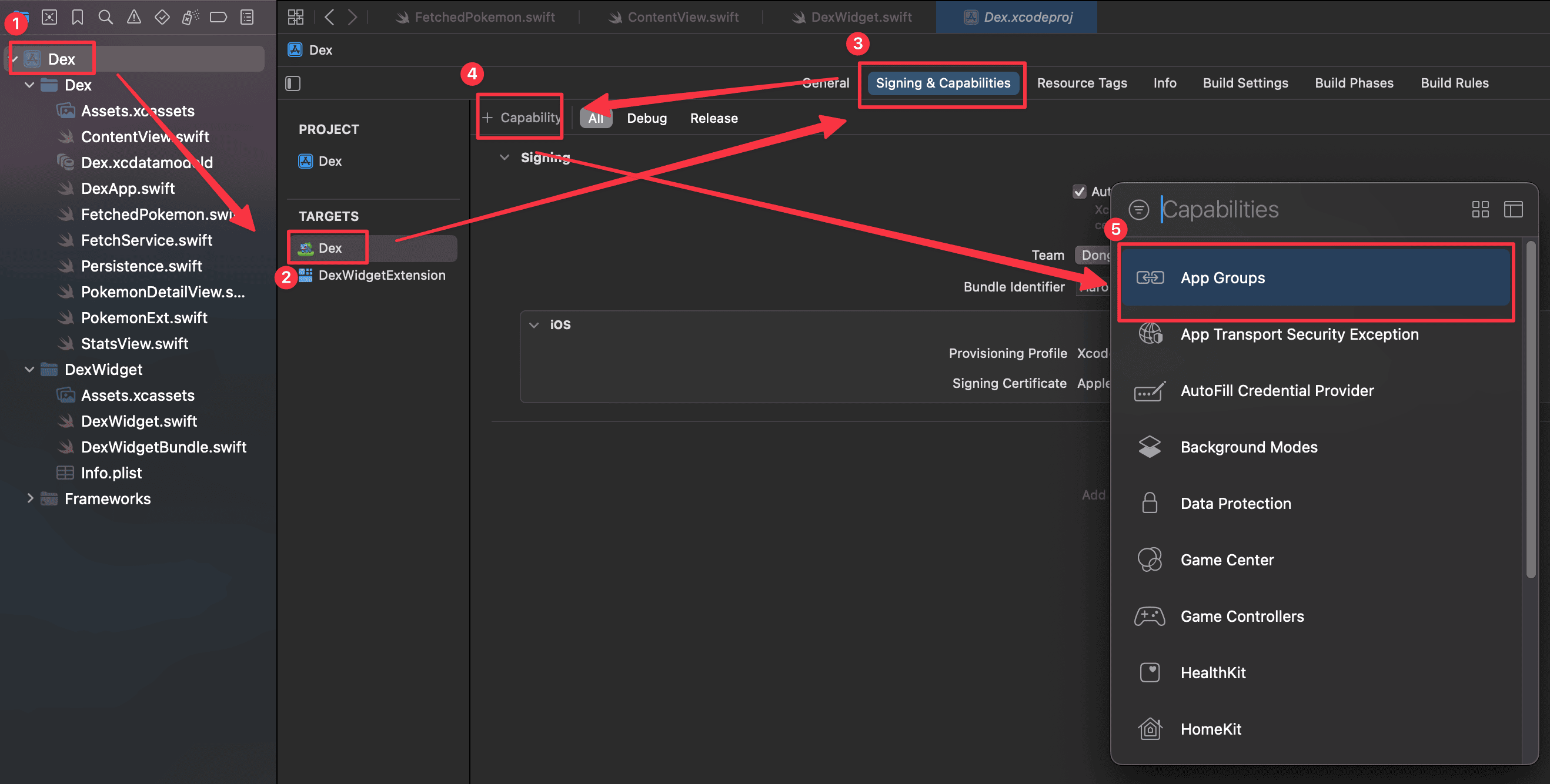Screen dimensions: 1550x784
Task: Toggle detail pane icon in Capabilities popup
Action: point(1514,209)
